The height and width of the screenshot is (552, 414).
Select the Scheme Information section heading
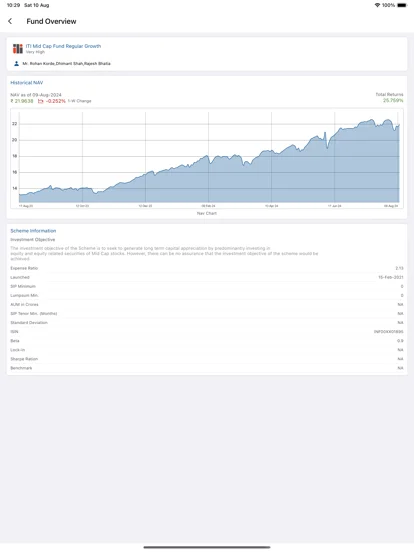pyautogui.click(x=33, y=231)
